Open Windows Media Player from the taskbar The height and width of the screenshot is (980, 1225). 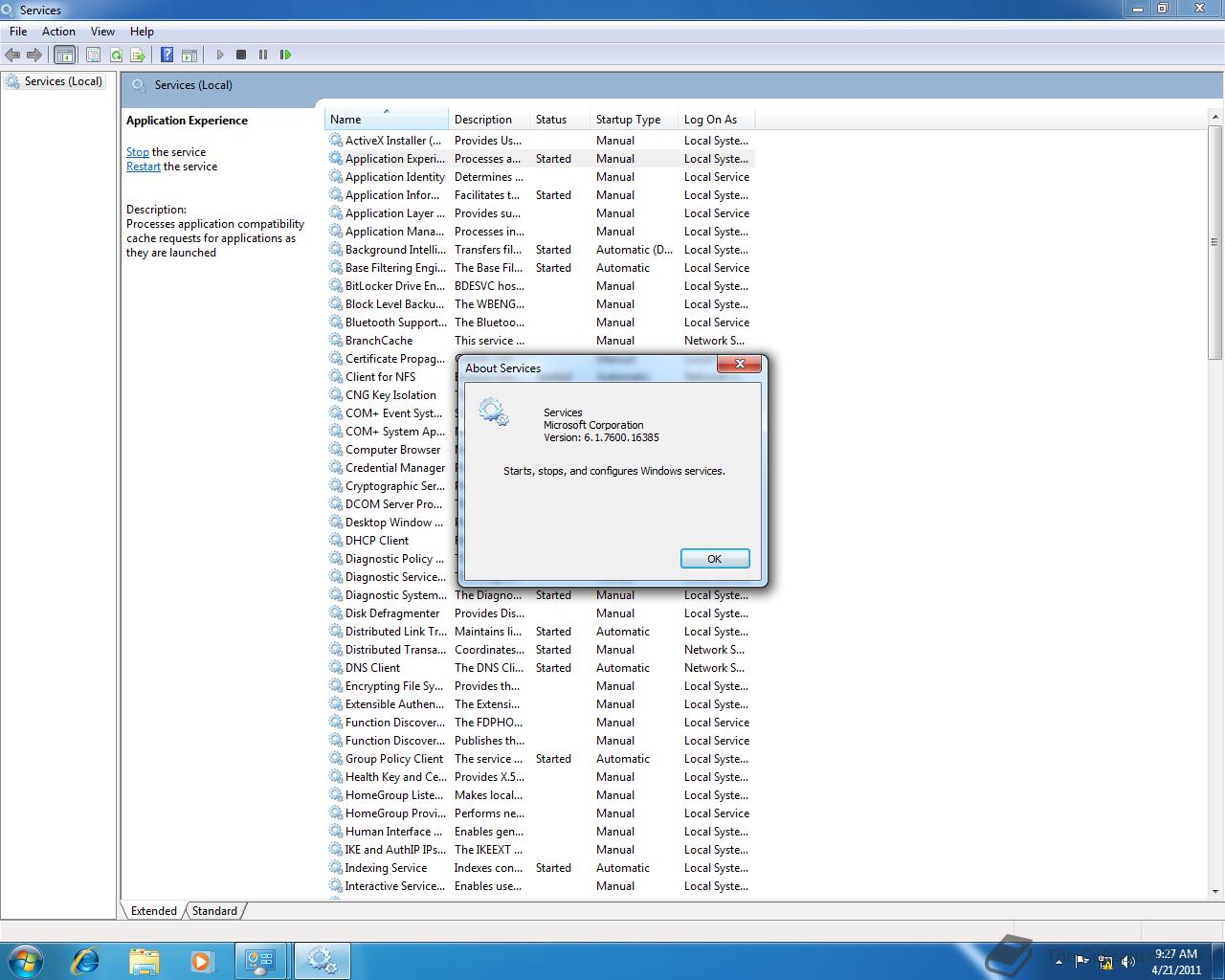(202, 961)
